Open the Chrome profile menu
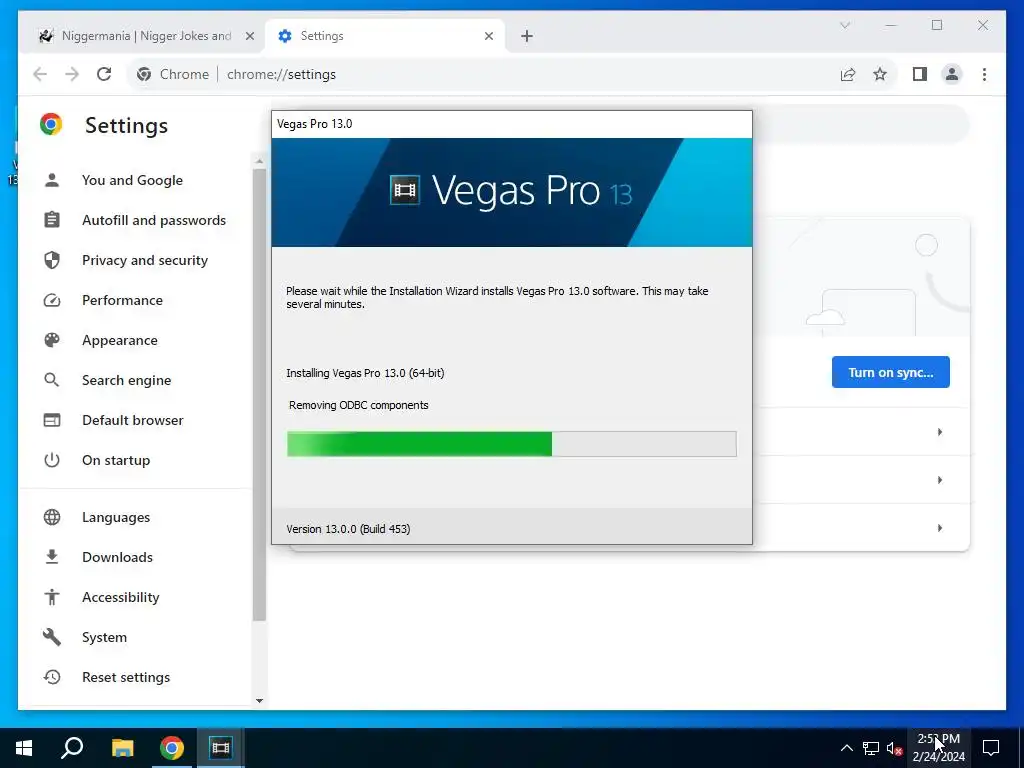The height and width of the screenshot is (768, 1024). click(x=952, y=74)
